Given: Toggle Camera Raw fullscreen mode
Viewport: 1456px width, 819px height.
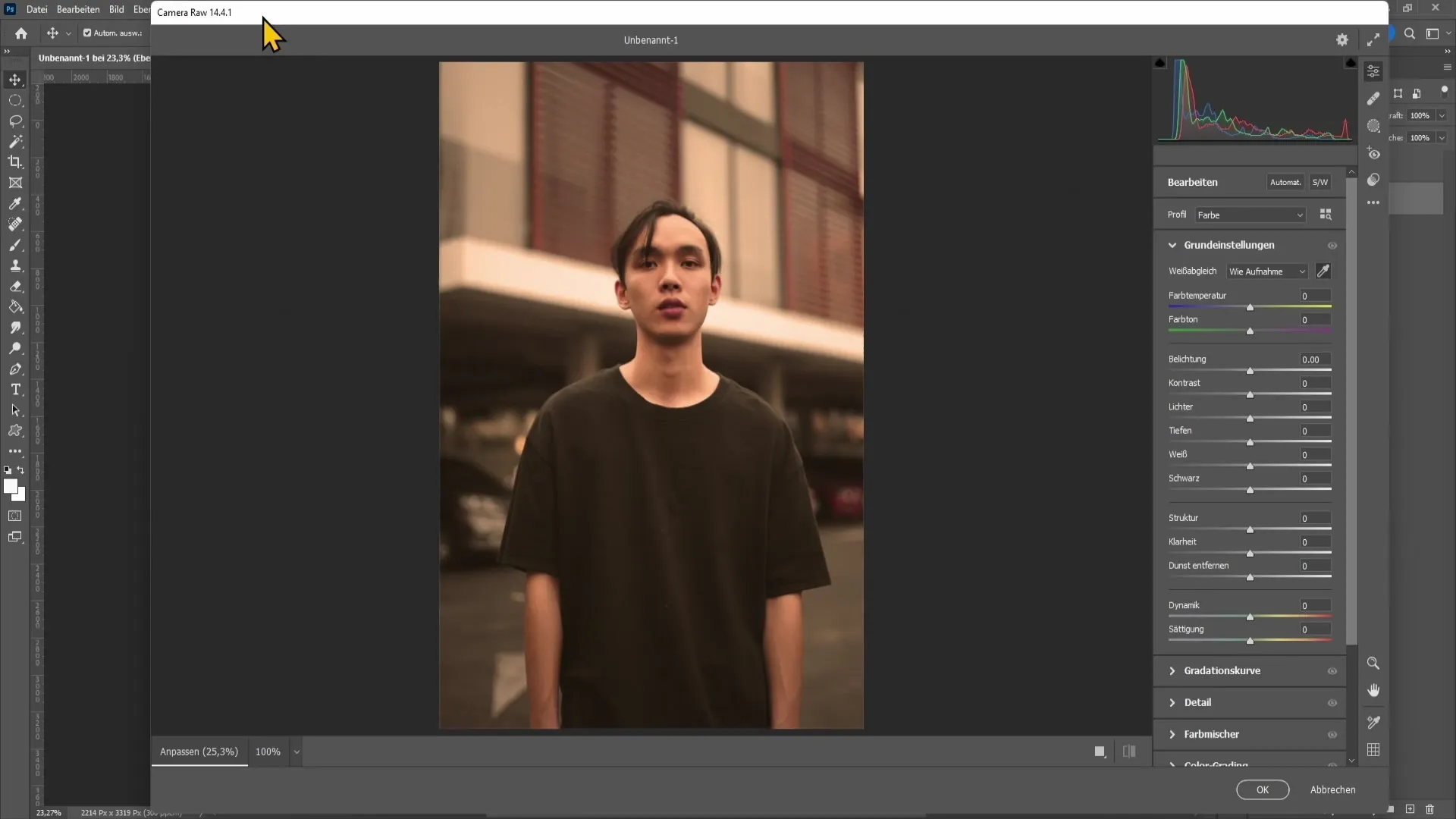Looking at the screenshot, I should pos(1373,40).
